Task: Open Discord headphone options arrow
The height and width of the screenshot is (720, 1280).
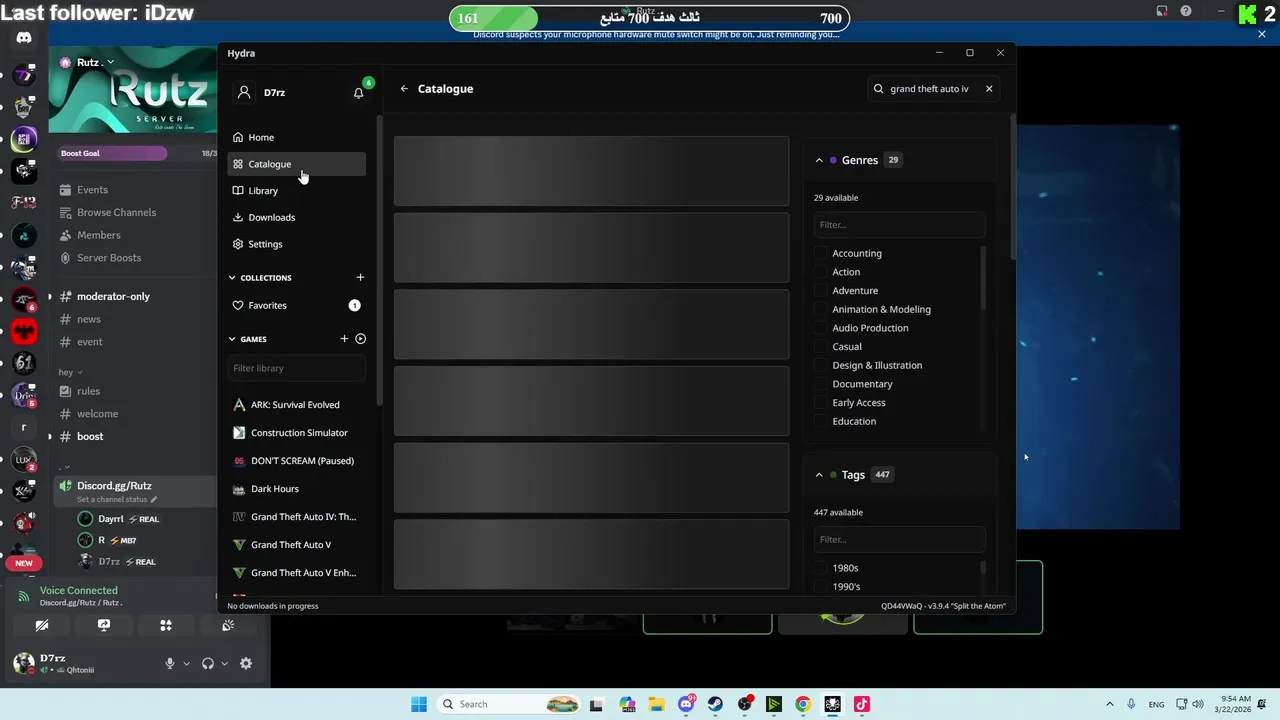Action: coord(224,664)
